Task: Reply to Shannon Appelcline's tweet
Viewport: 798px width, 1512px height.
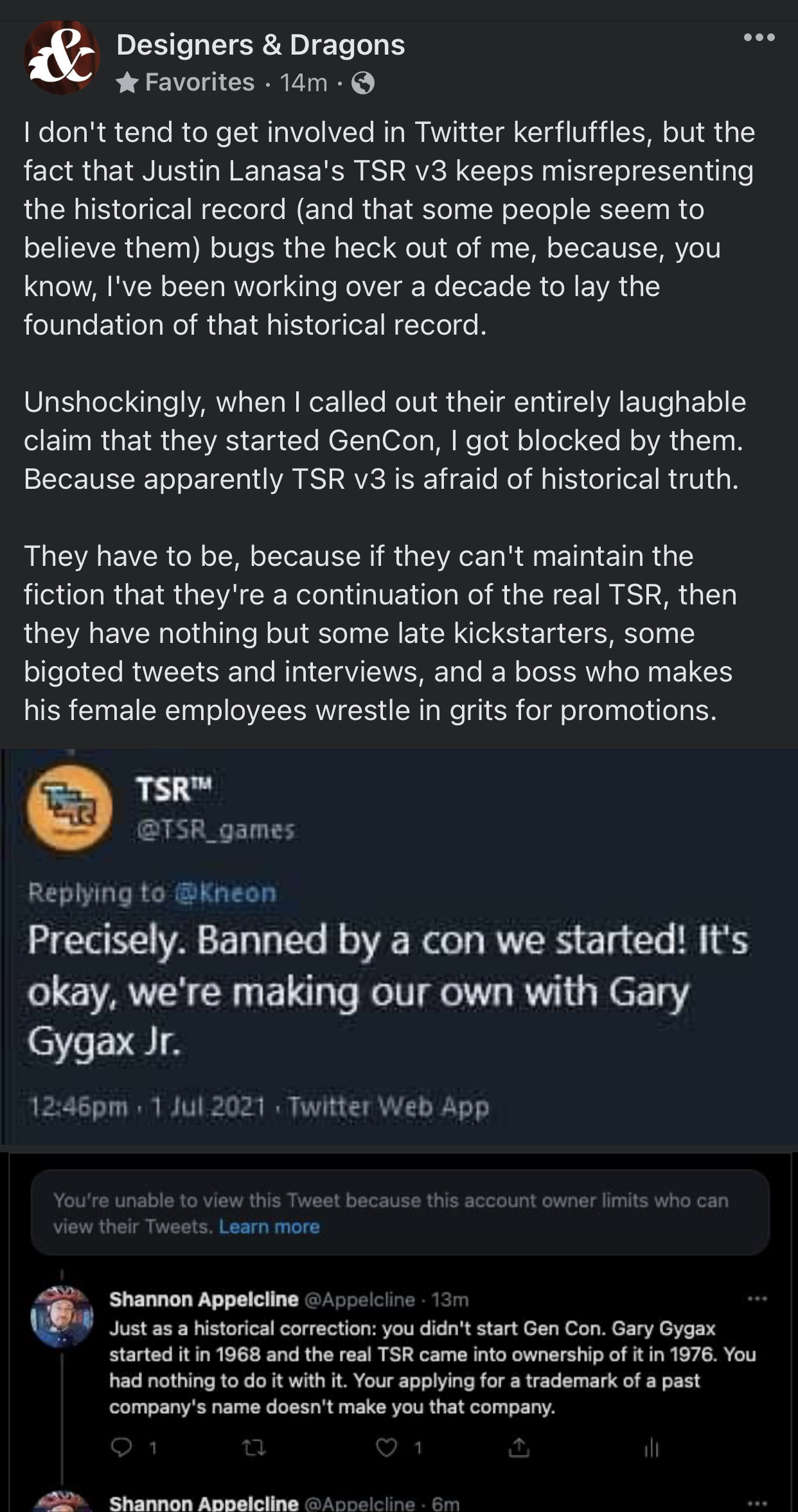Action: pyautogui.click(x=120, y=1447)
